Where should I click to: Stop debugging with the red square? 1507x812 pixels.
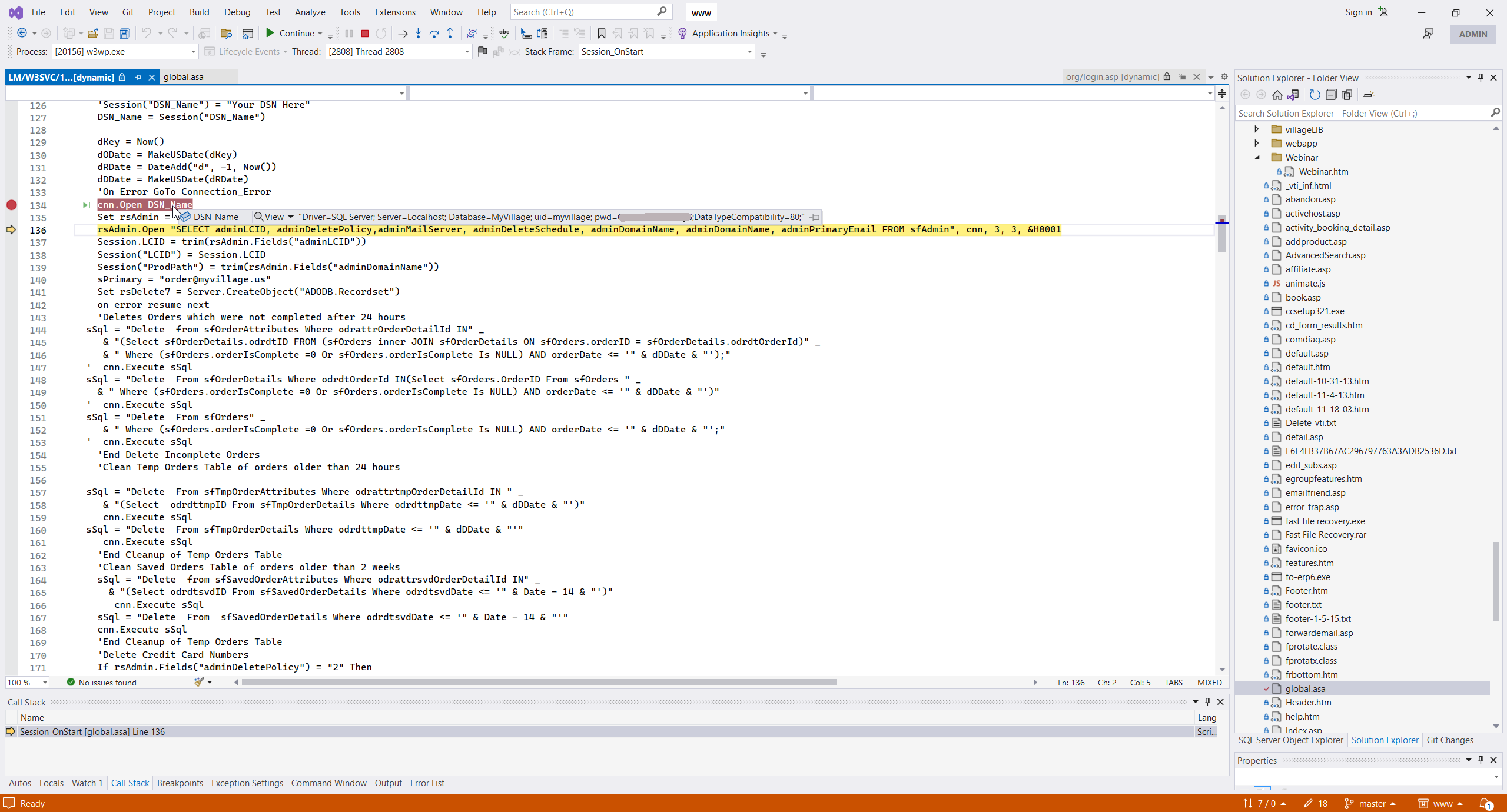point(364,34)
